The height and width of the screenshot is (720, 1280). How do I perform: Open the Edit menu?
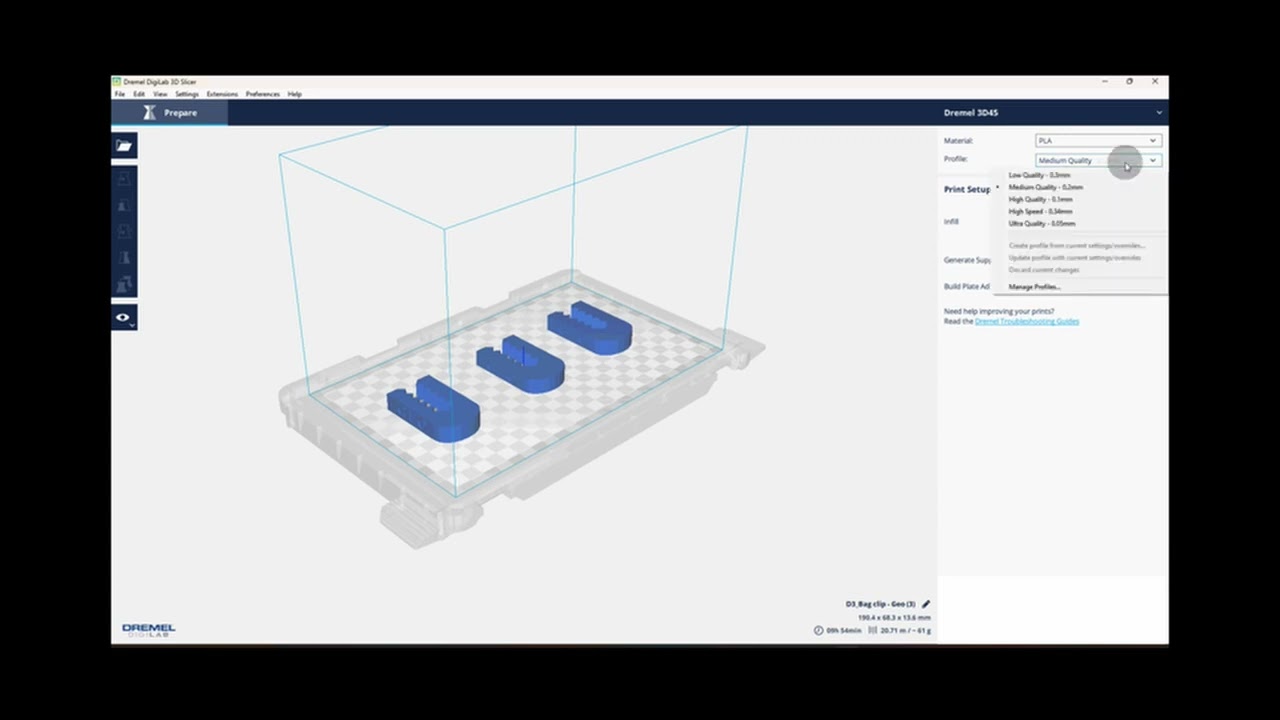[139, 94]
